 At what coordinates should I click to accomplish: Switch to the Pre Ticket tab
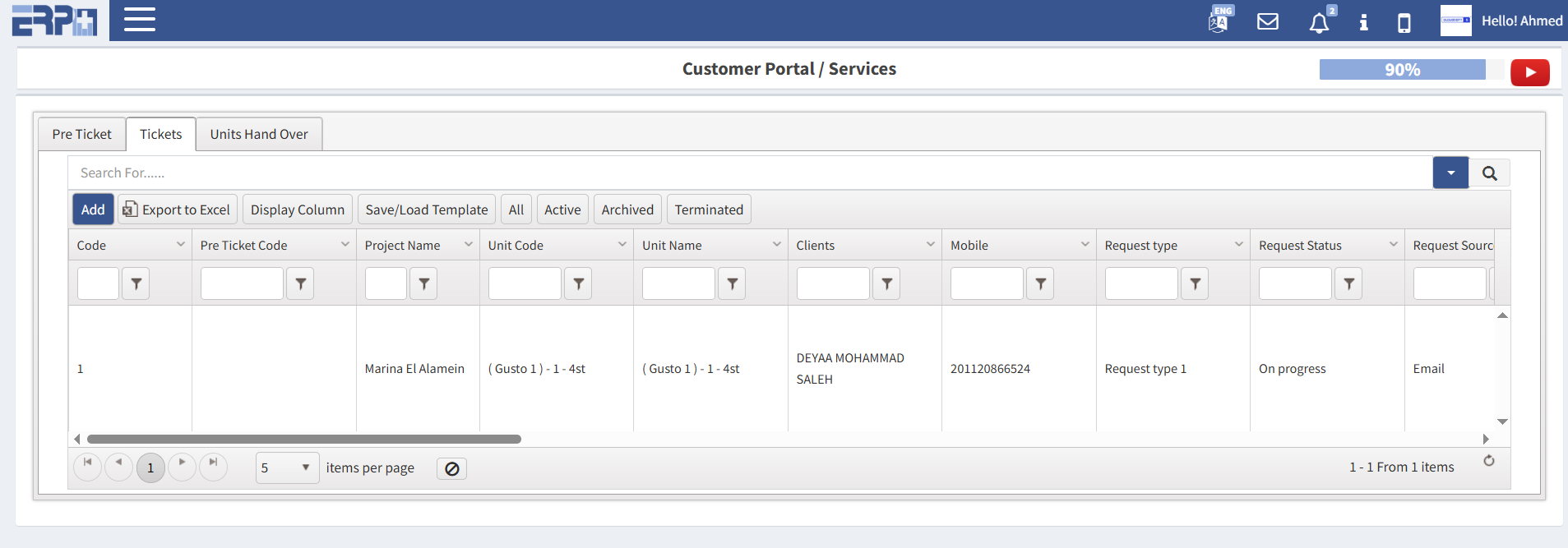click(x=81, y=134)
